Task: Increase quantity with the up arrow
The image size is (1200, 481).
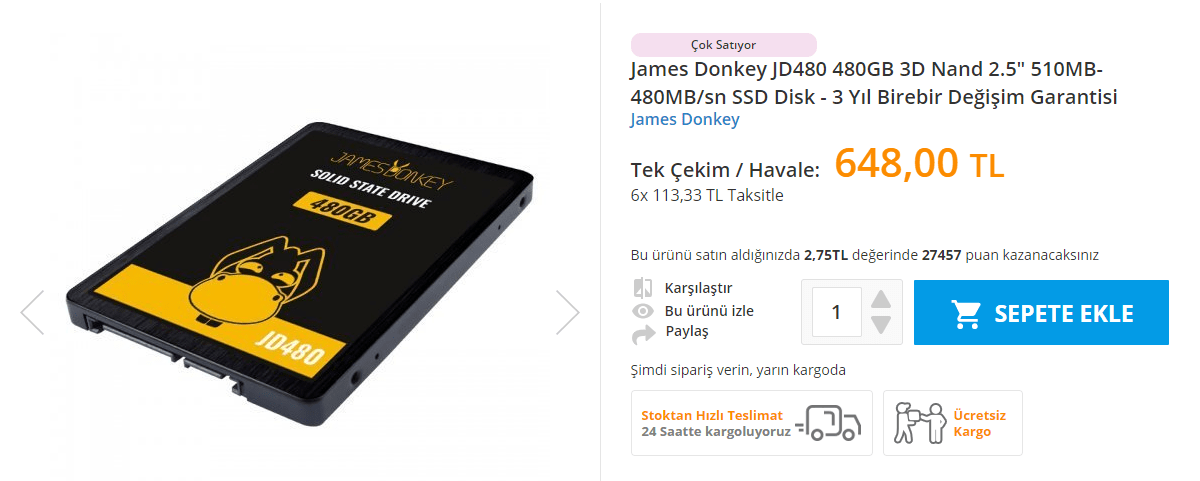Action: 881,300
